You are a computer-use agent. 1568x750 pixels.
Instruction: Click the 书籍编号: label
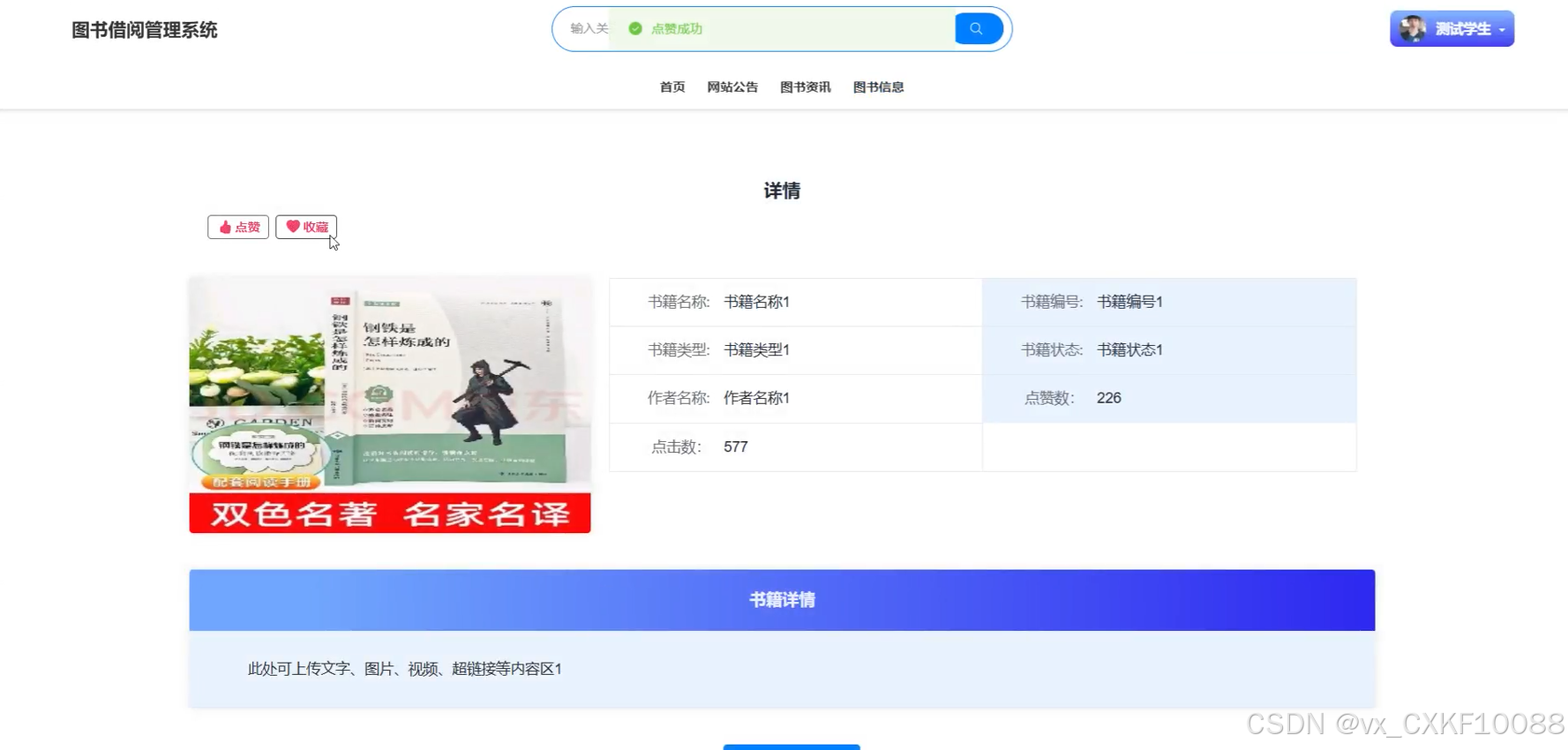(x=1052, y=302)
